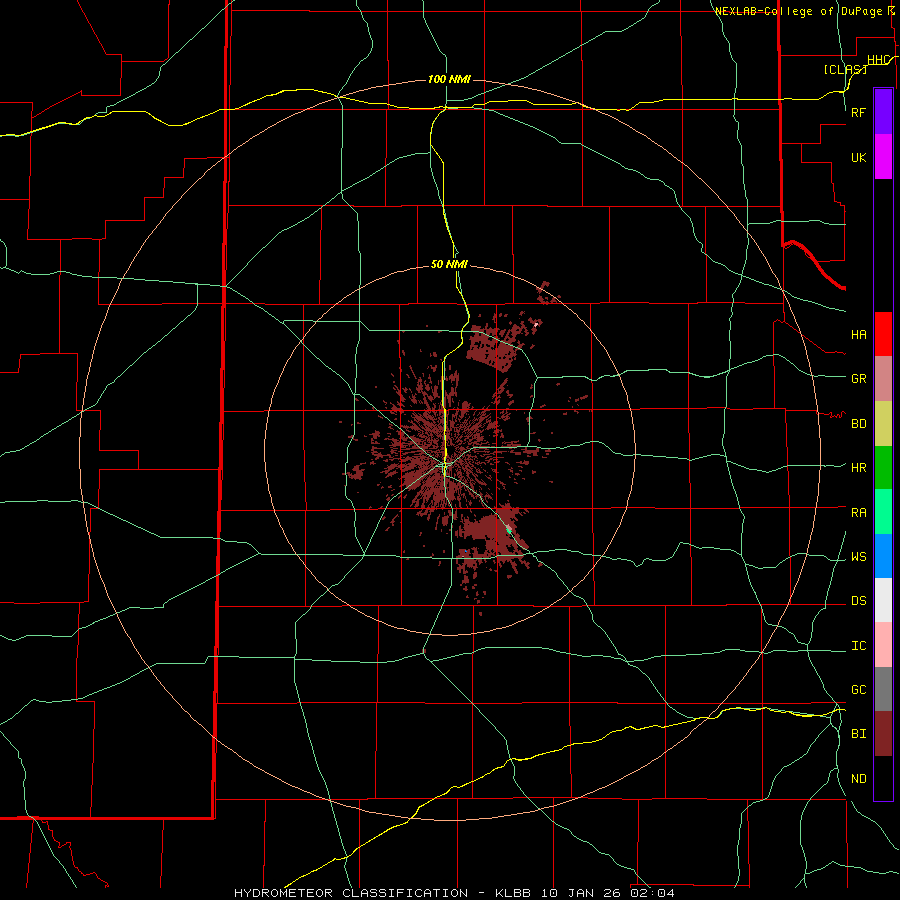
Task: Select the dusty pink GR legend swatch
Action: 883,379
